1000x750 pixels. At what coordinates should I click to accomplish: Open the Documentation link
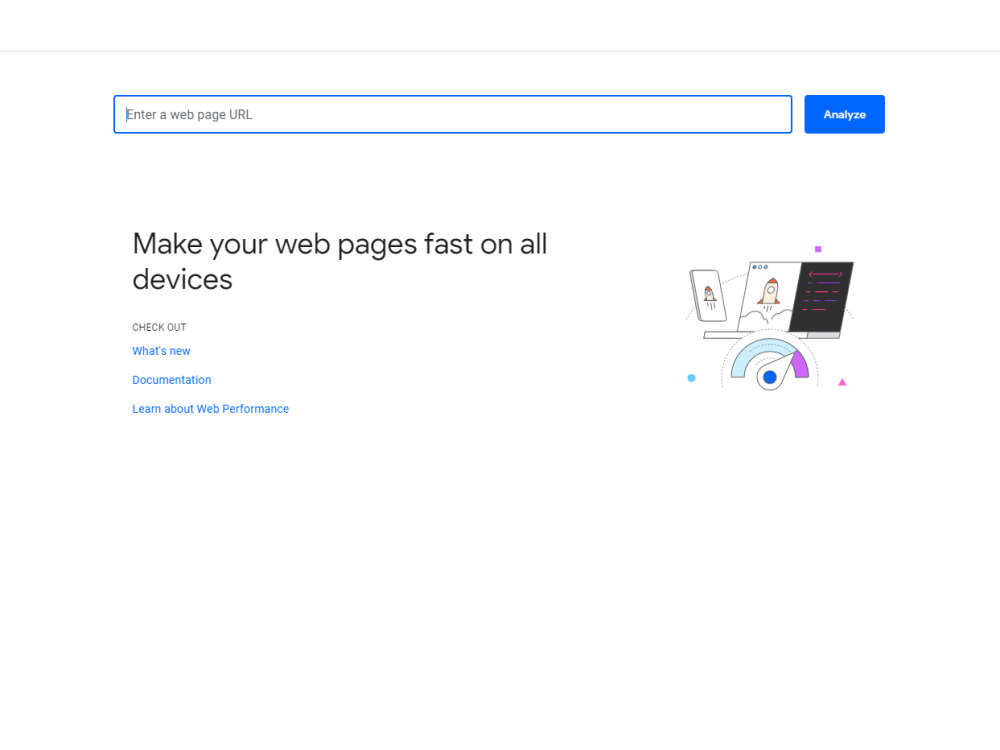click(x=172, y=380)
